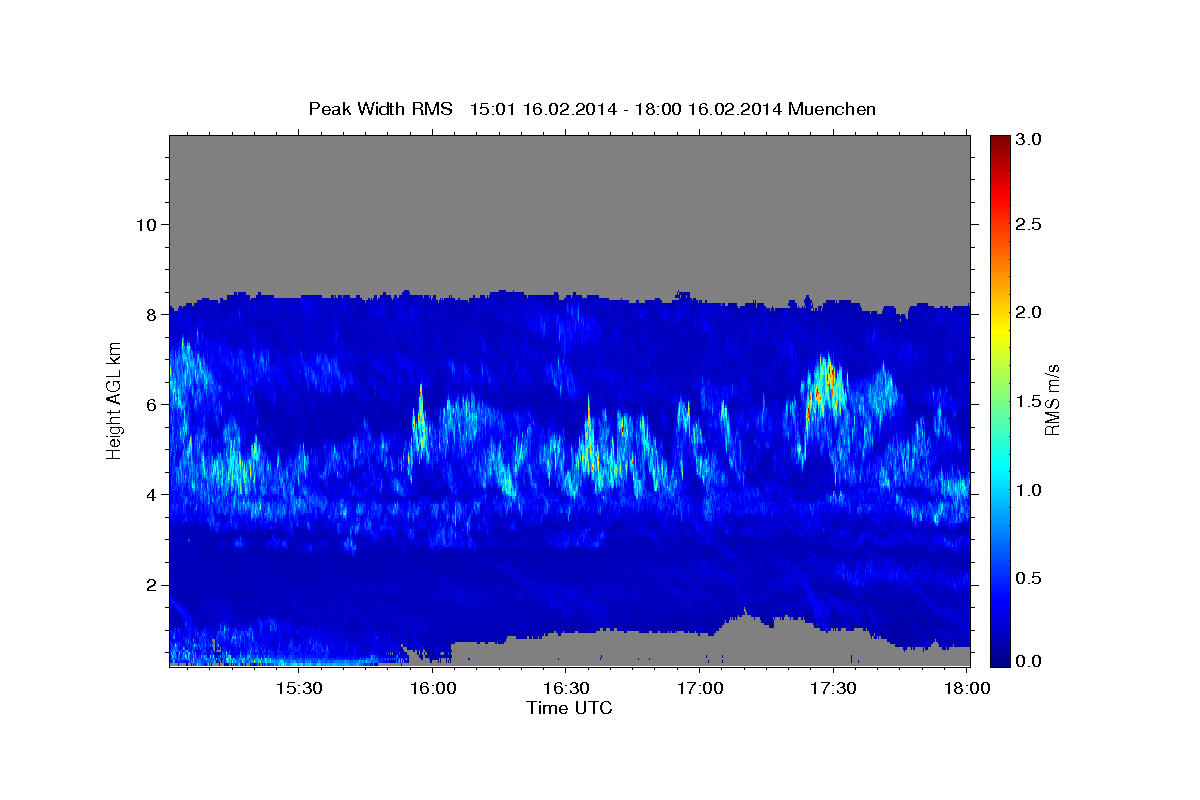Click the 'Time UTC' axis label
This screenshot has width=1200, height=800.
point(569,708)
